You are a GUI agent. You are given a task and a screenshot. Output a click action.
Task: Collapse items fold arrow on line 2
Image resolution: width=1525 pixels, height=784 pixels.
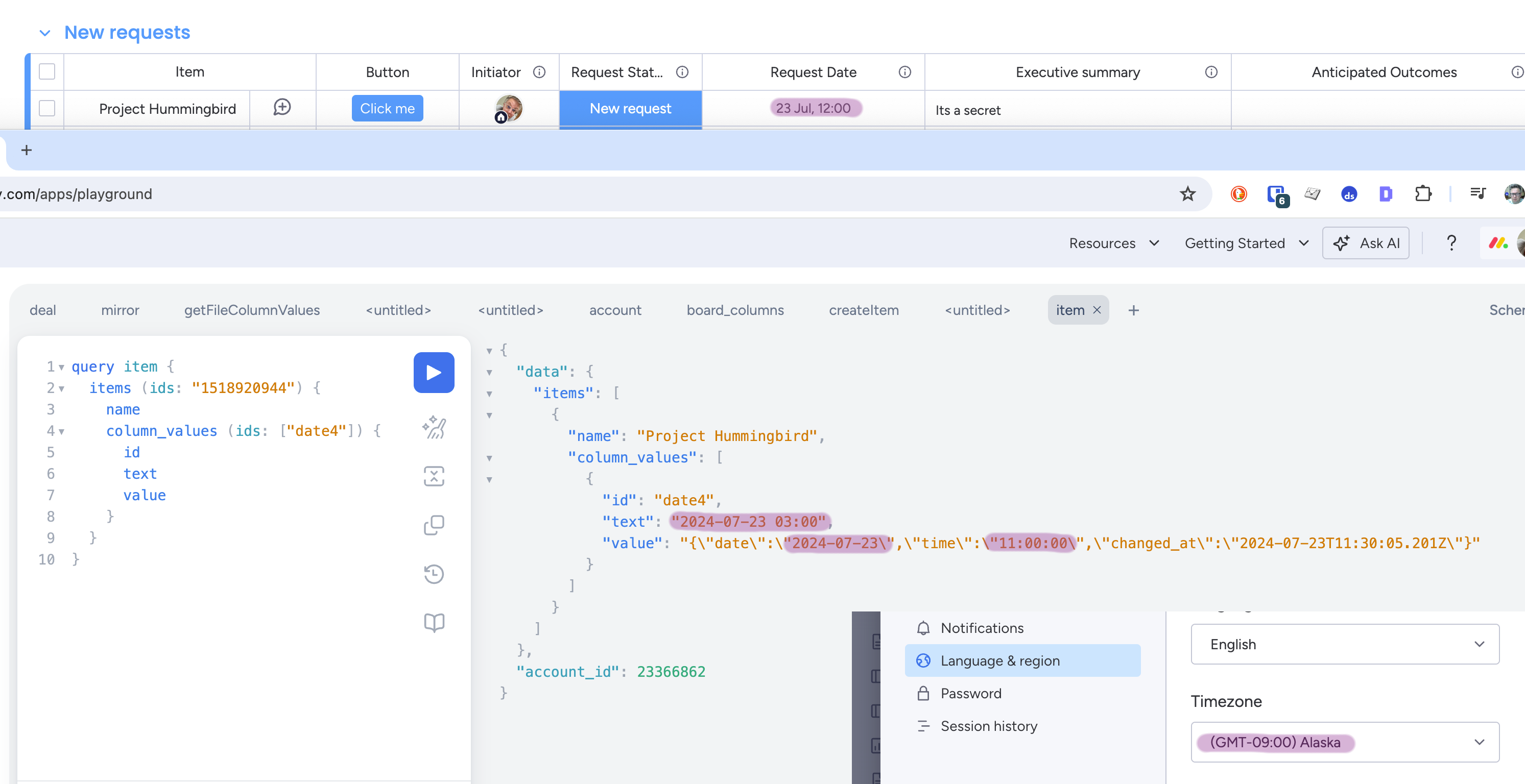pos(62,389)
